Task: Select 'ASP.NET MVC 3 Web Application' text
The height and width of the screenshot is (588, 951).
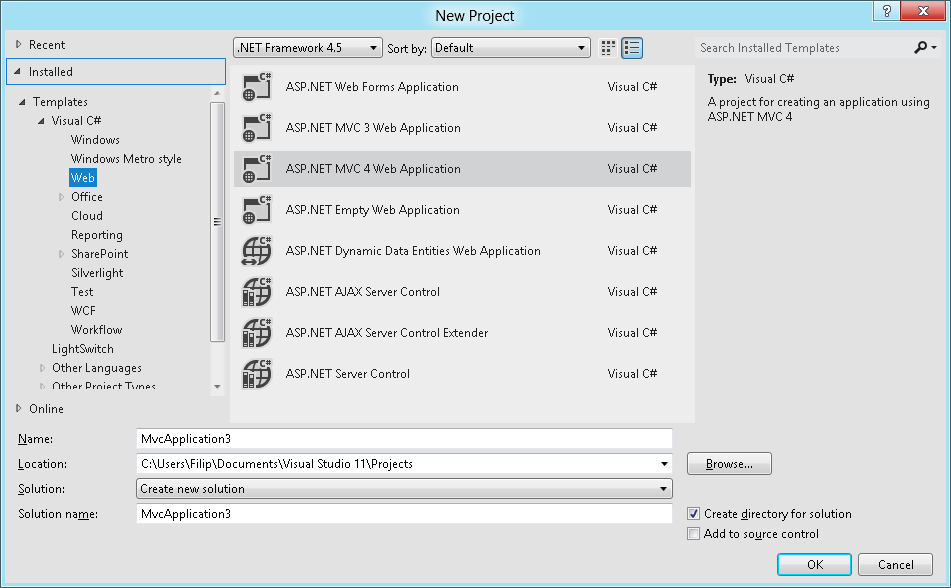Action: [373, 128]
